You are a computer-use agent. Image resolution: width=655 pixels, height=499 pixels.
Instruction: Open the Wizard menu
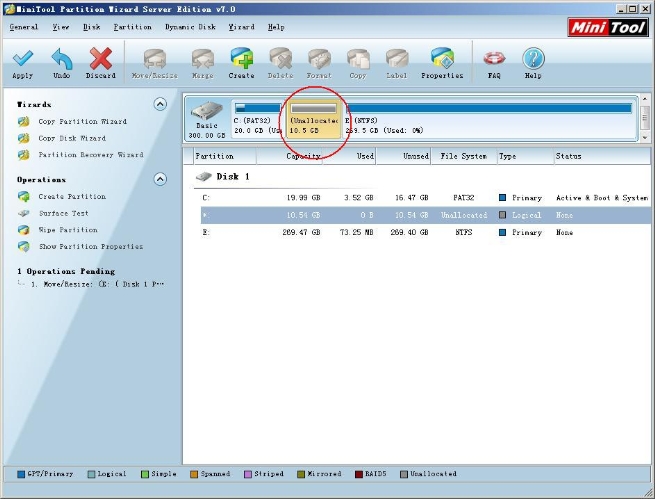point(241,27)
